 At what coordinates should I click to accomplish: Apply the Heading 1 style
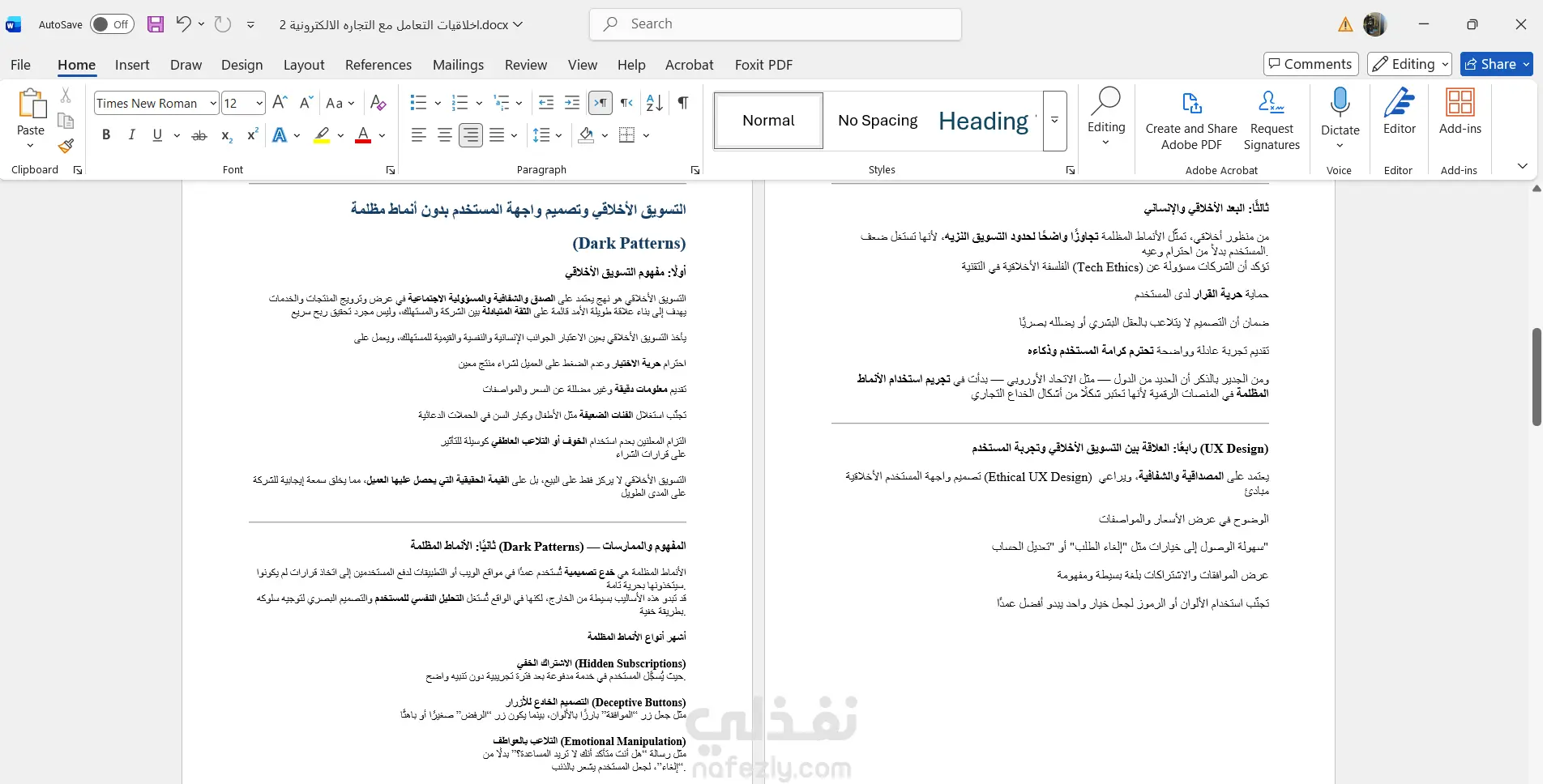(x=986, y=121)
